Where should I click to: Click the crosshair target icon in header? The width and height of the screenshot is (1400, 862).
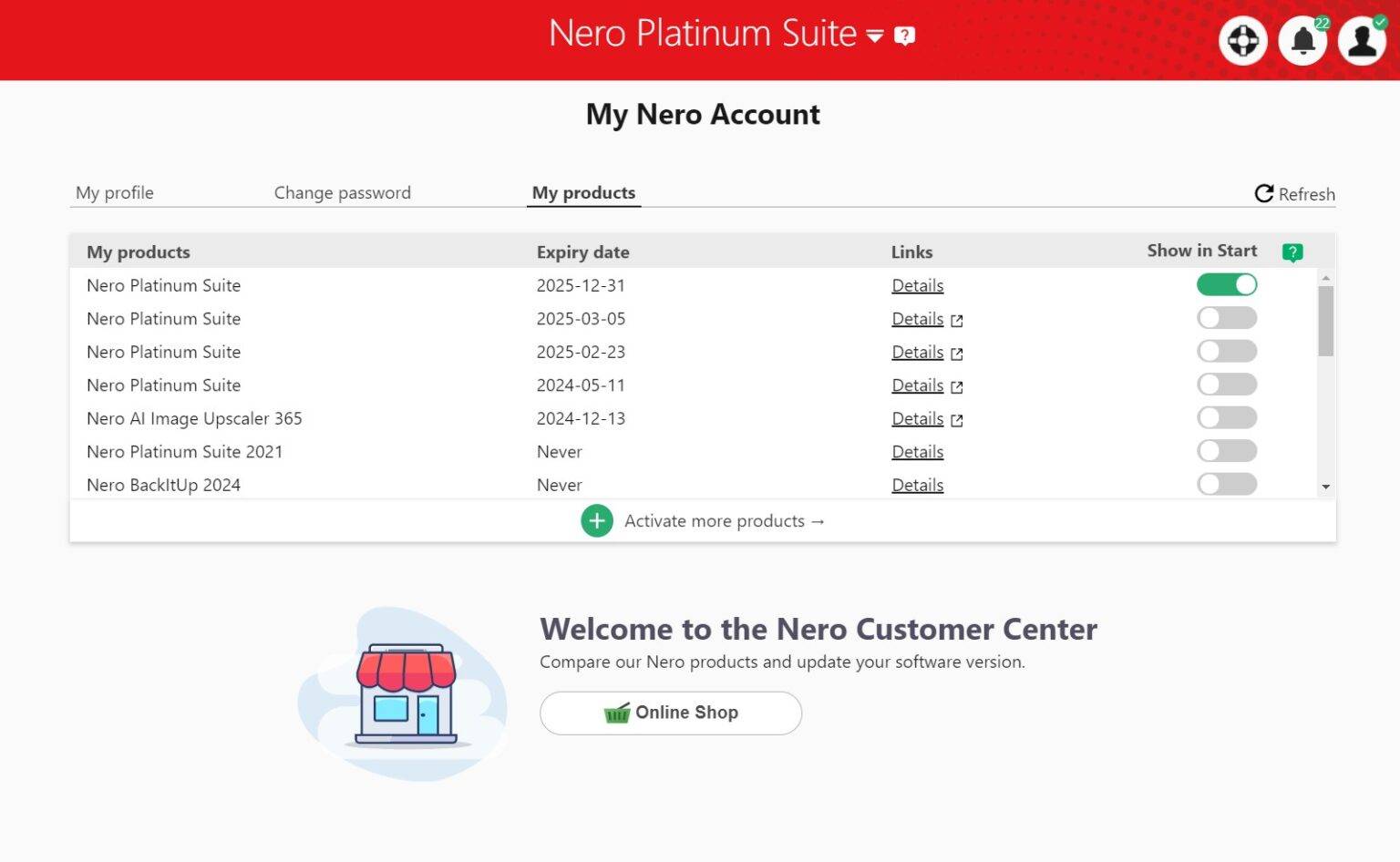[1244, 40]
